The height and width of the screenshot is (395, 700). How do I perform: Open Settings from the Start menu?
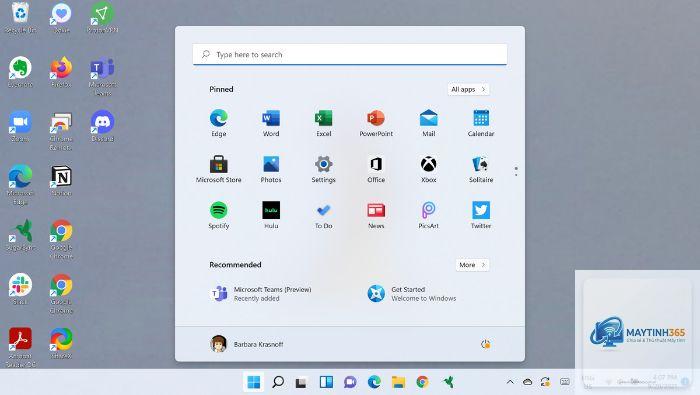[x=323, y=169]
